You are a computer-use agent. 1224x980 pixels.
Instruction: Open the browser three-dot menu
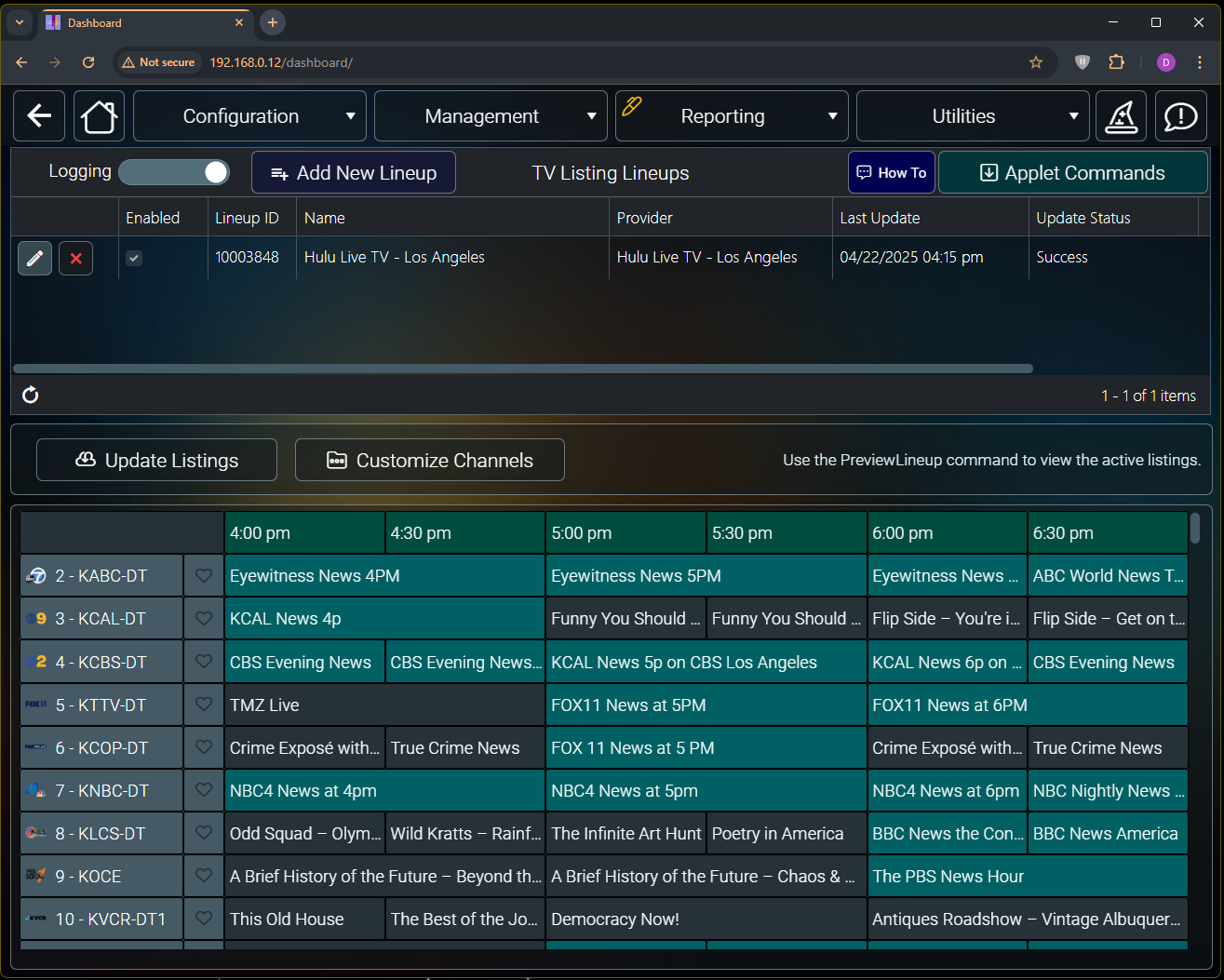[x=1200, y=62]
